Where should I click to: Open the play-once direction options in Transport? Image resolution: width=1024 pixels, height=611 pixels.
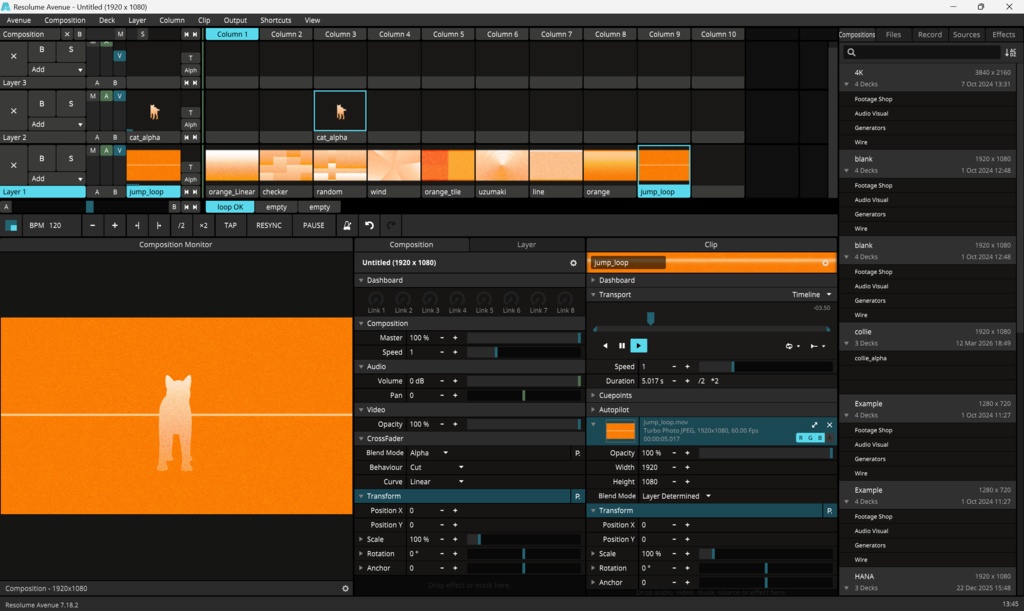(x=817, y=346)
